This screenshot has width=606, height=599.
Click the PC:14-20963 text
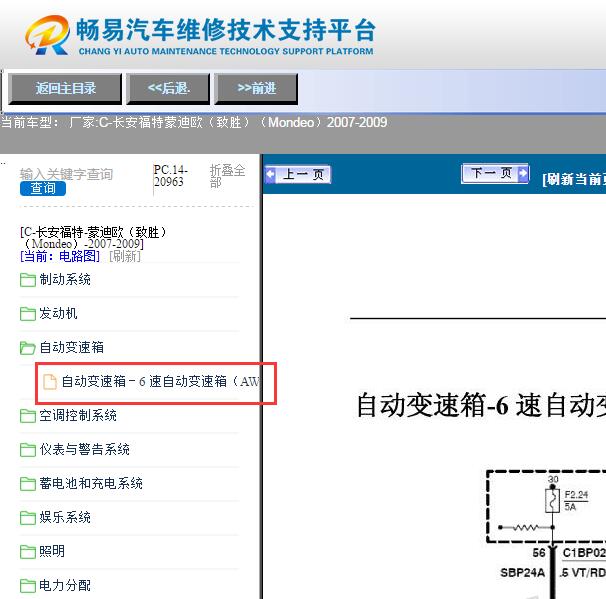point(170,176)
